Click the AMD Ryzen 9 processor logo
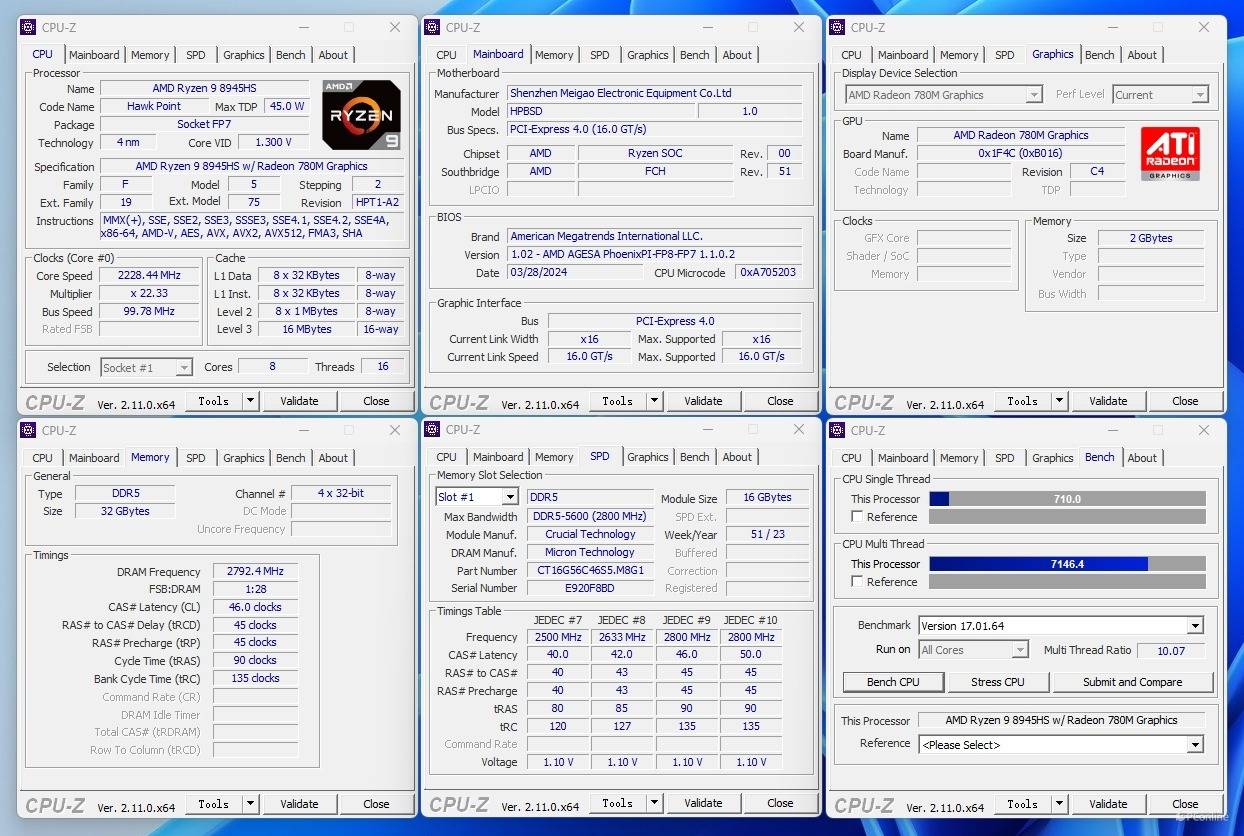Screen dimensions: 1244x836 tap(361, 115)
